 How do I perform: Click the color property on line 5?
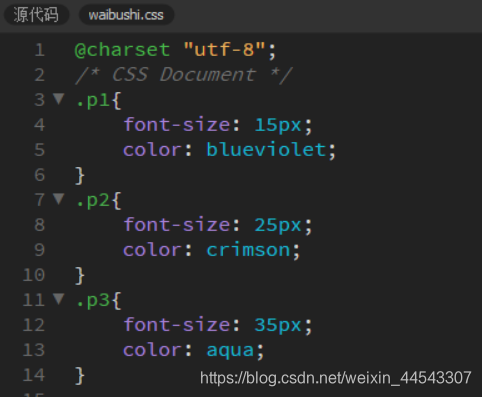pos(152,150)
